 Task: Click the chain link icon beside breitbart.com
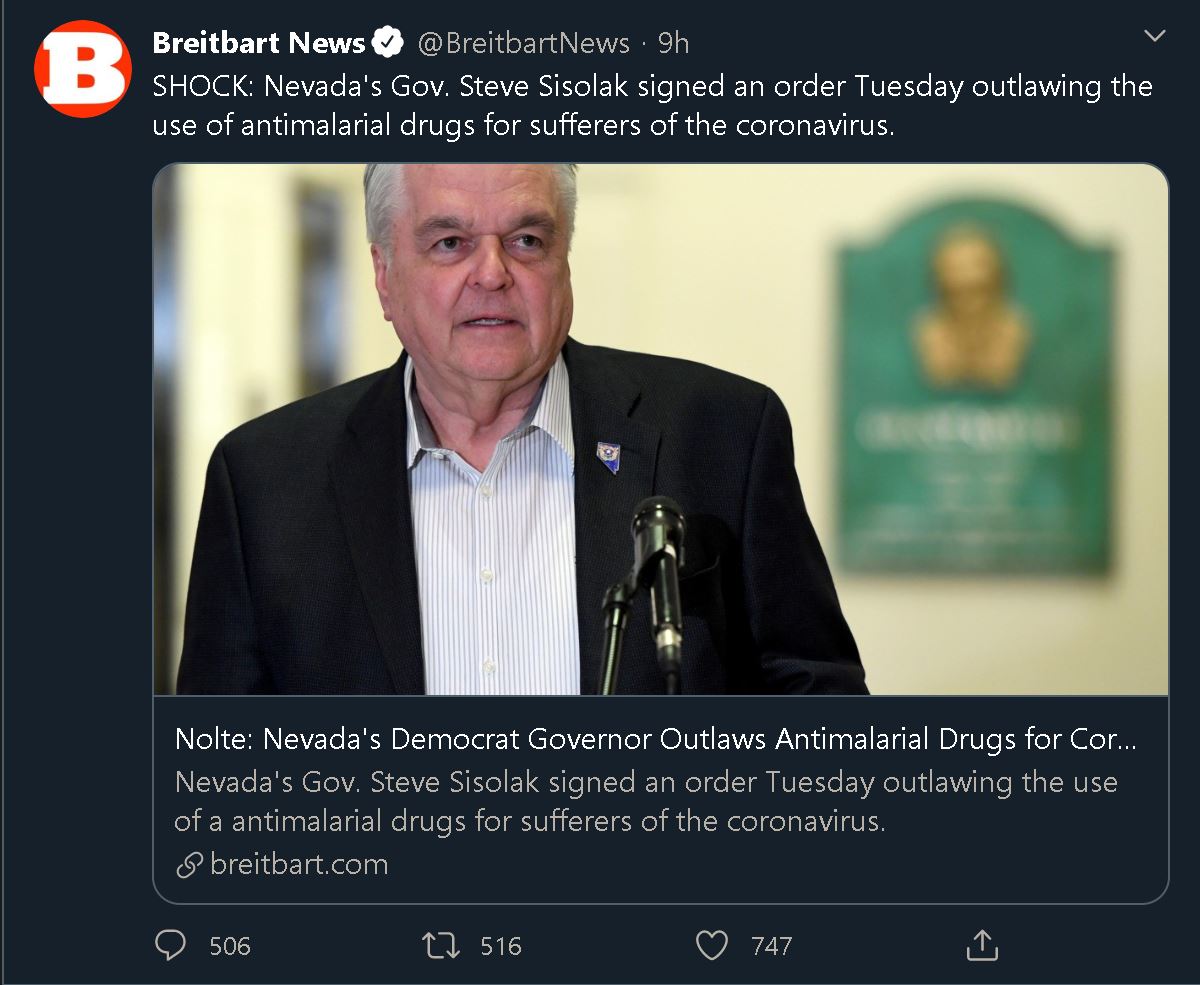pos(189,865)
